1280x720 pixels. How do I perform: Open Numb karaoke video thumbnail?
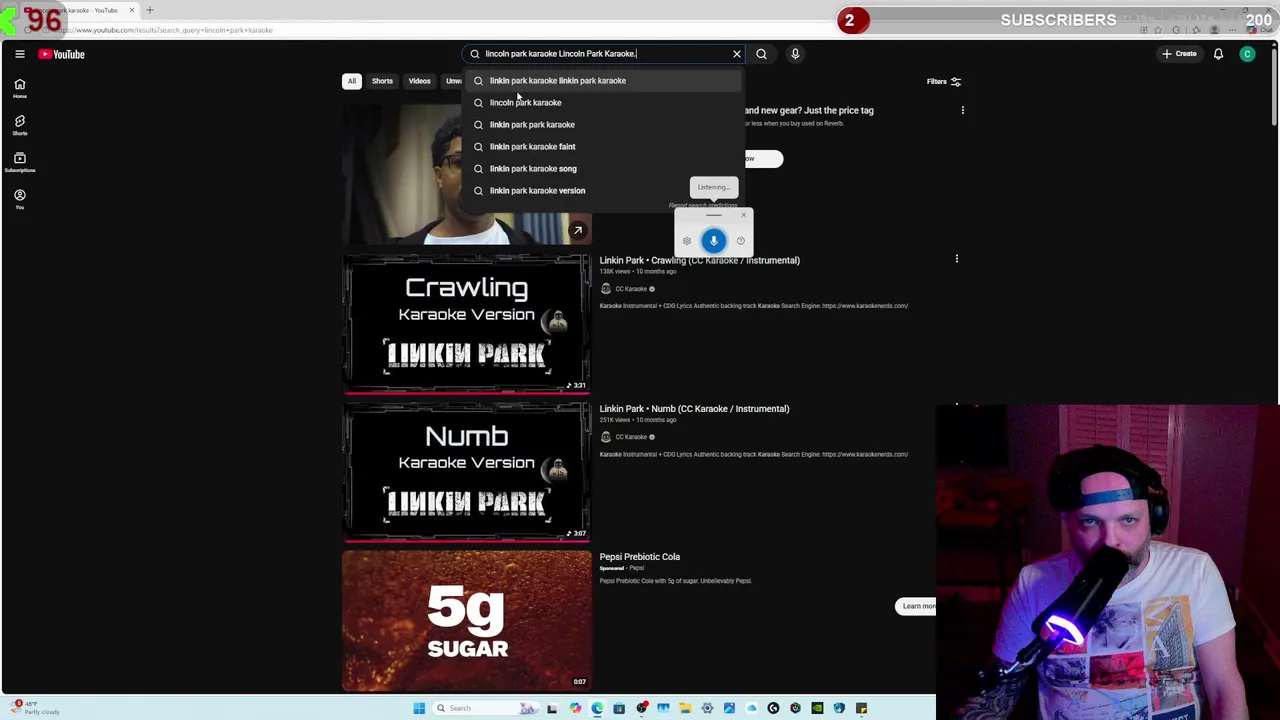point(467,471)
